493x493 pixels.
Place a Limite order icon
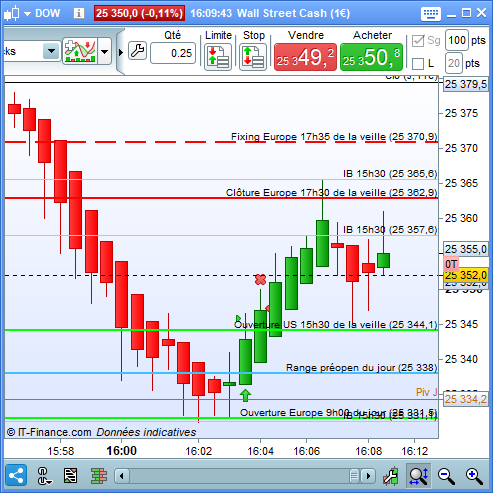[x=218, y=57]
